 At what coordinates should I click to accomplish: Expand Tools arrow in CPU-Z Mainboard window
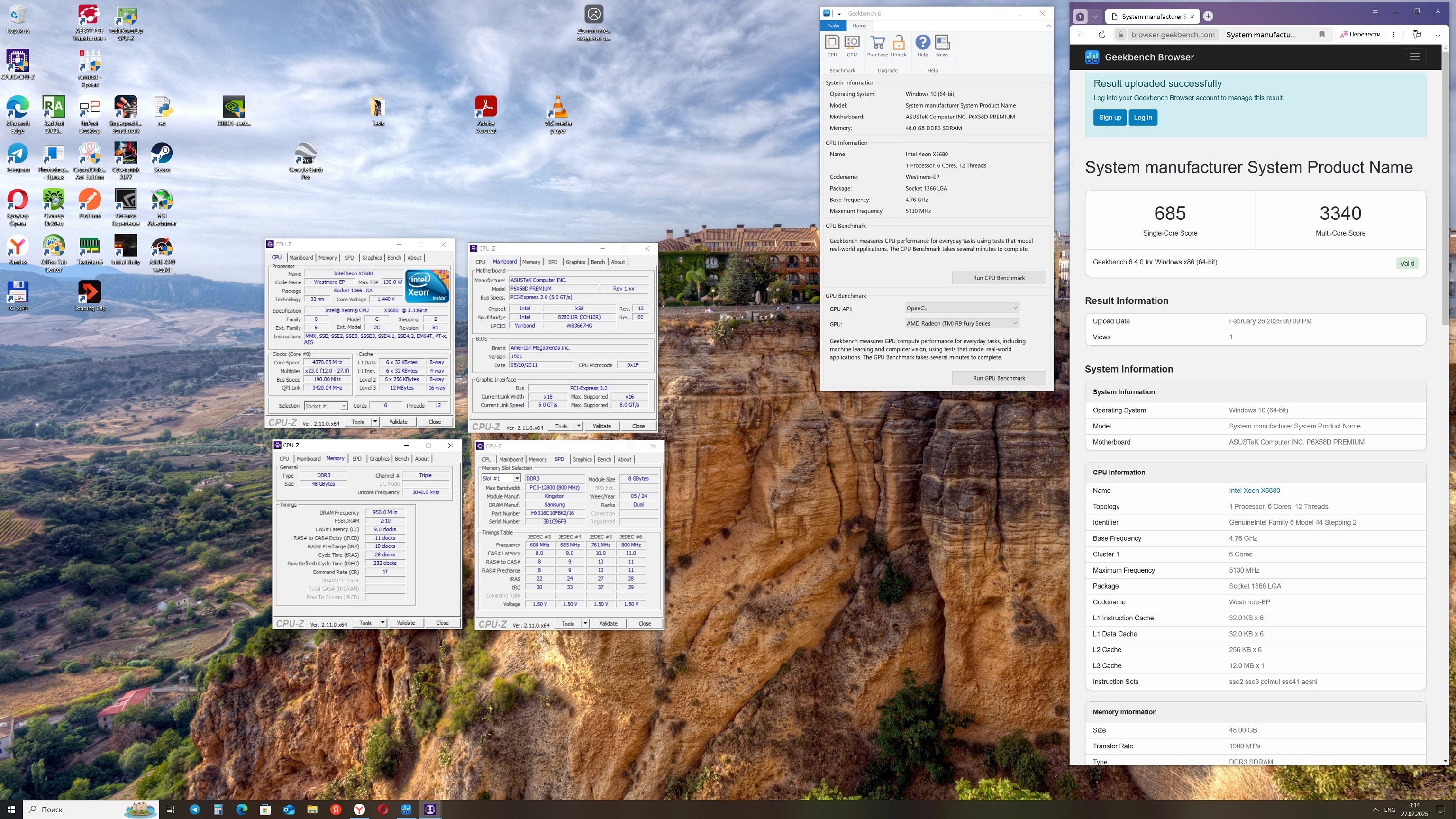click(579, 426)
